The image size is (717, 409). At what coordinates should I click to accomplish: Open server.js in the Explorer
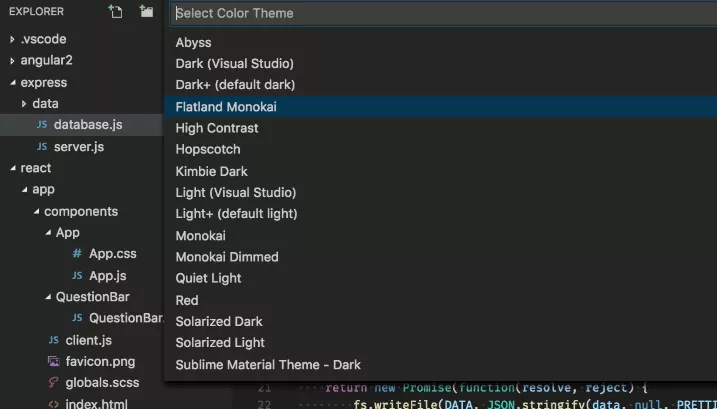click(x=79, y=147)
